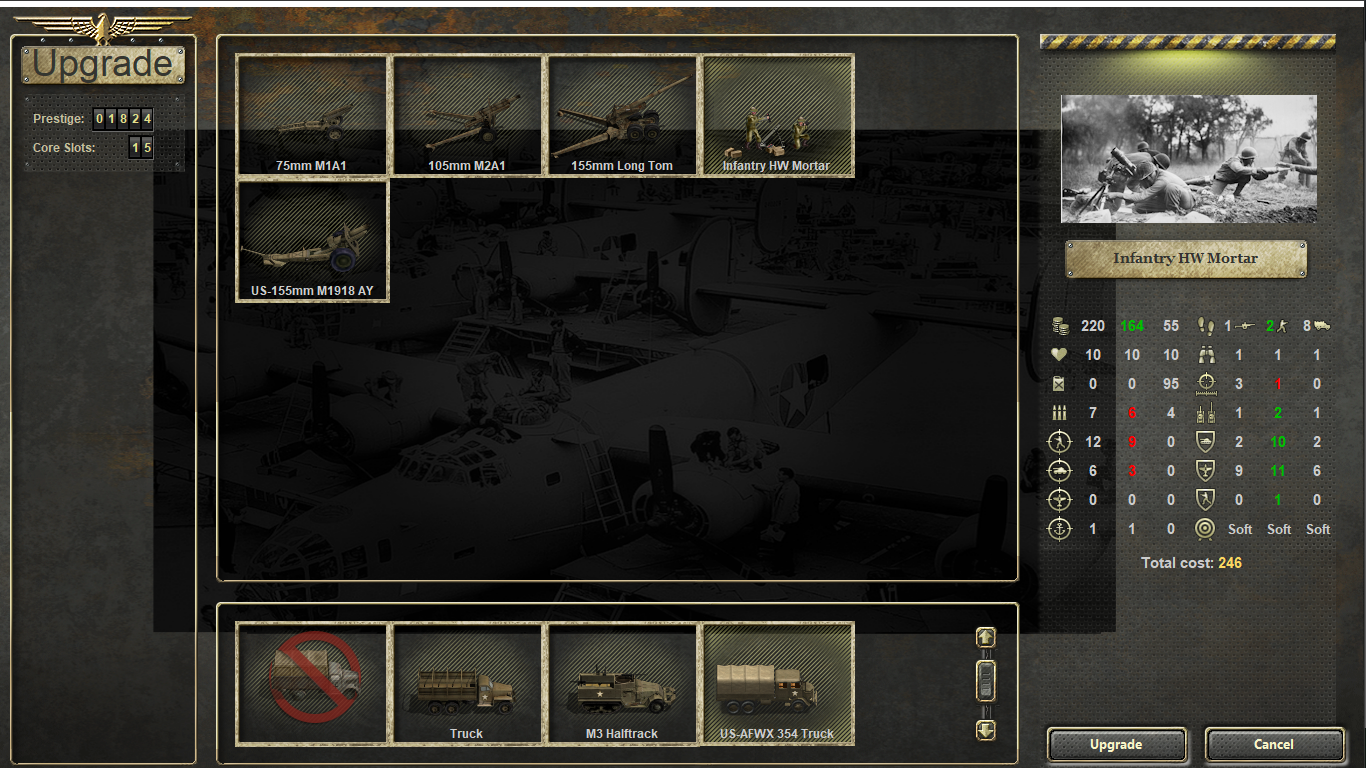The width and height of the screenshot is (1366, 768).
Task: Click the towed gun movement type icon
Action: pos(1246,326)
